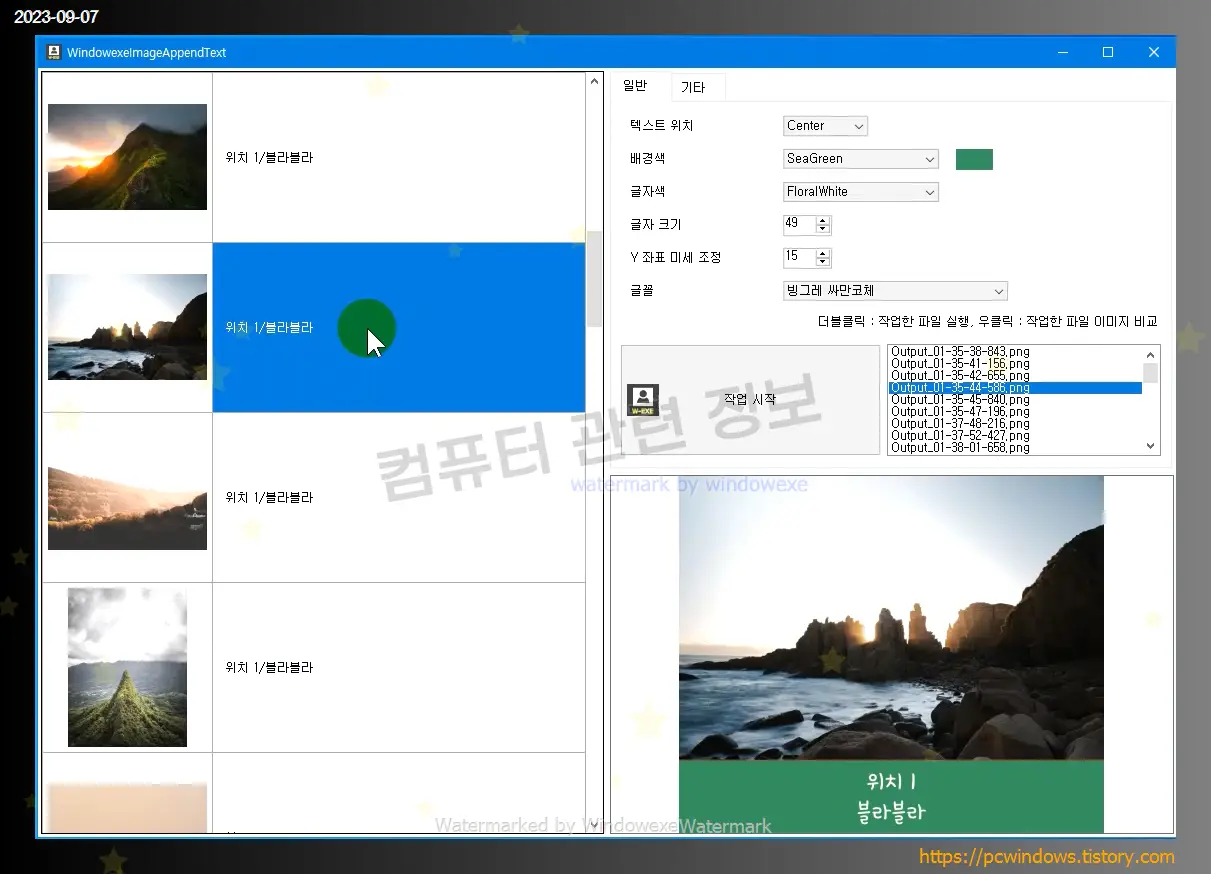Select the sunset mountain ridge thumbnail
Viewport: 1211px width, 874px height.
[127, 157]
